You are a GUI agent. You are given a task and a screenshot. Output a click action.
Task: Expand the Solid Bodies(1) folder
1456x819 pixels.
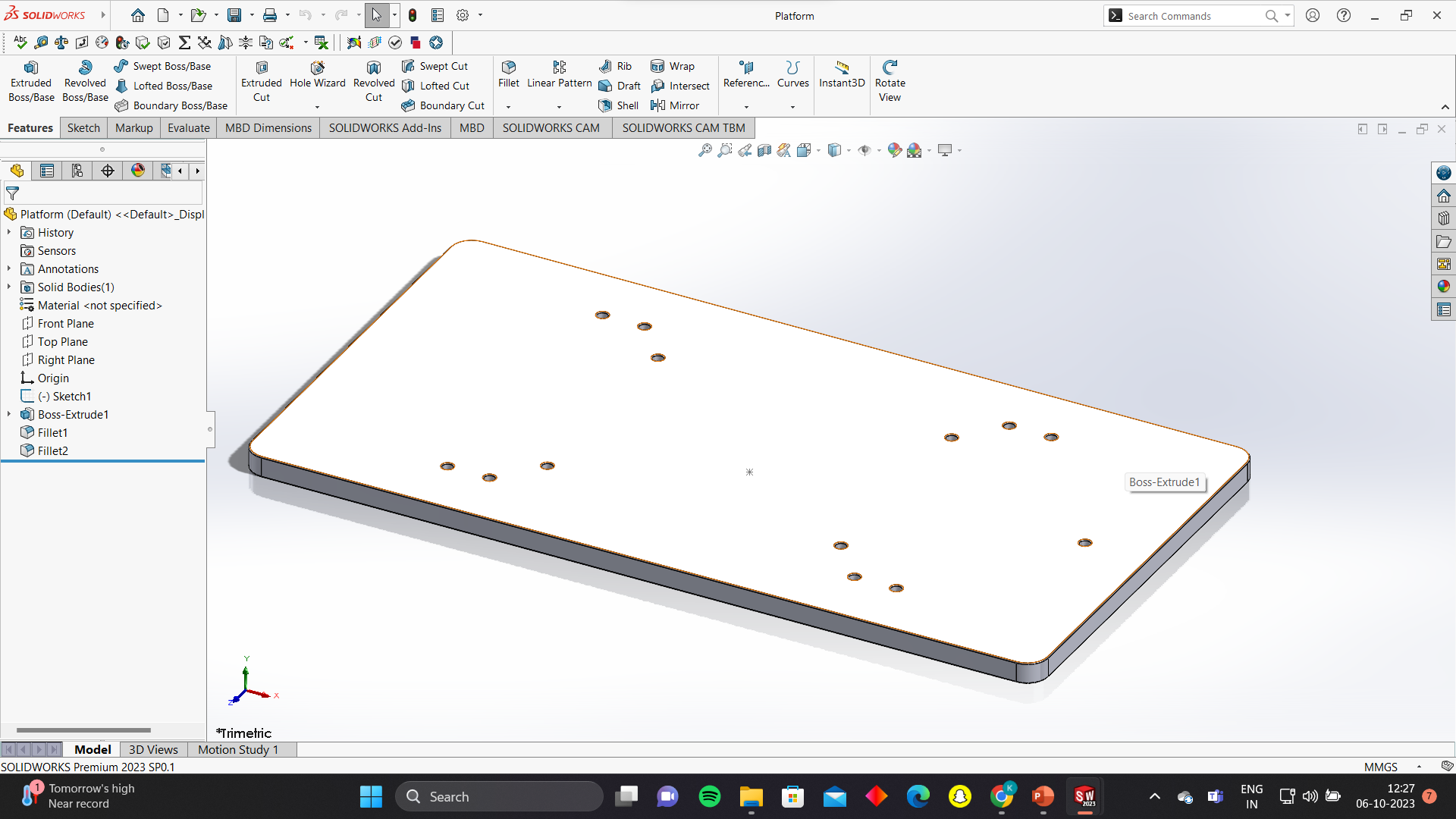coord(9,287)
